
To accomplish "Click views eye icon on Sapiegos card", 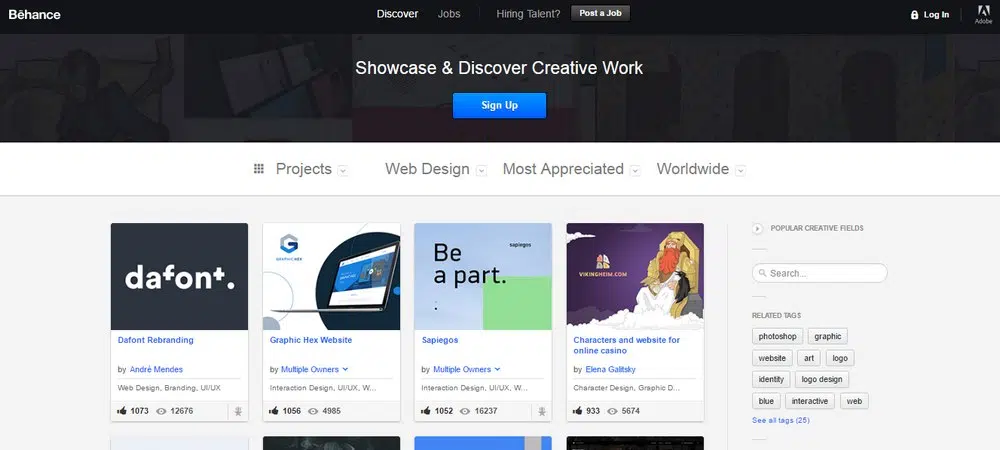I will coord(465,411).
